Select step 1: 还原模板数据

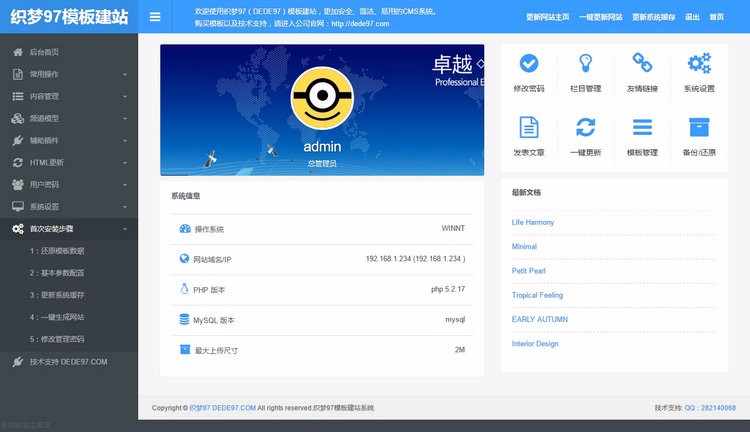[57, 251]
